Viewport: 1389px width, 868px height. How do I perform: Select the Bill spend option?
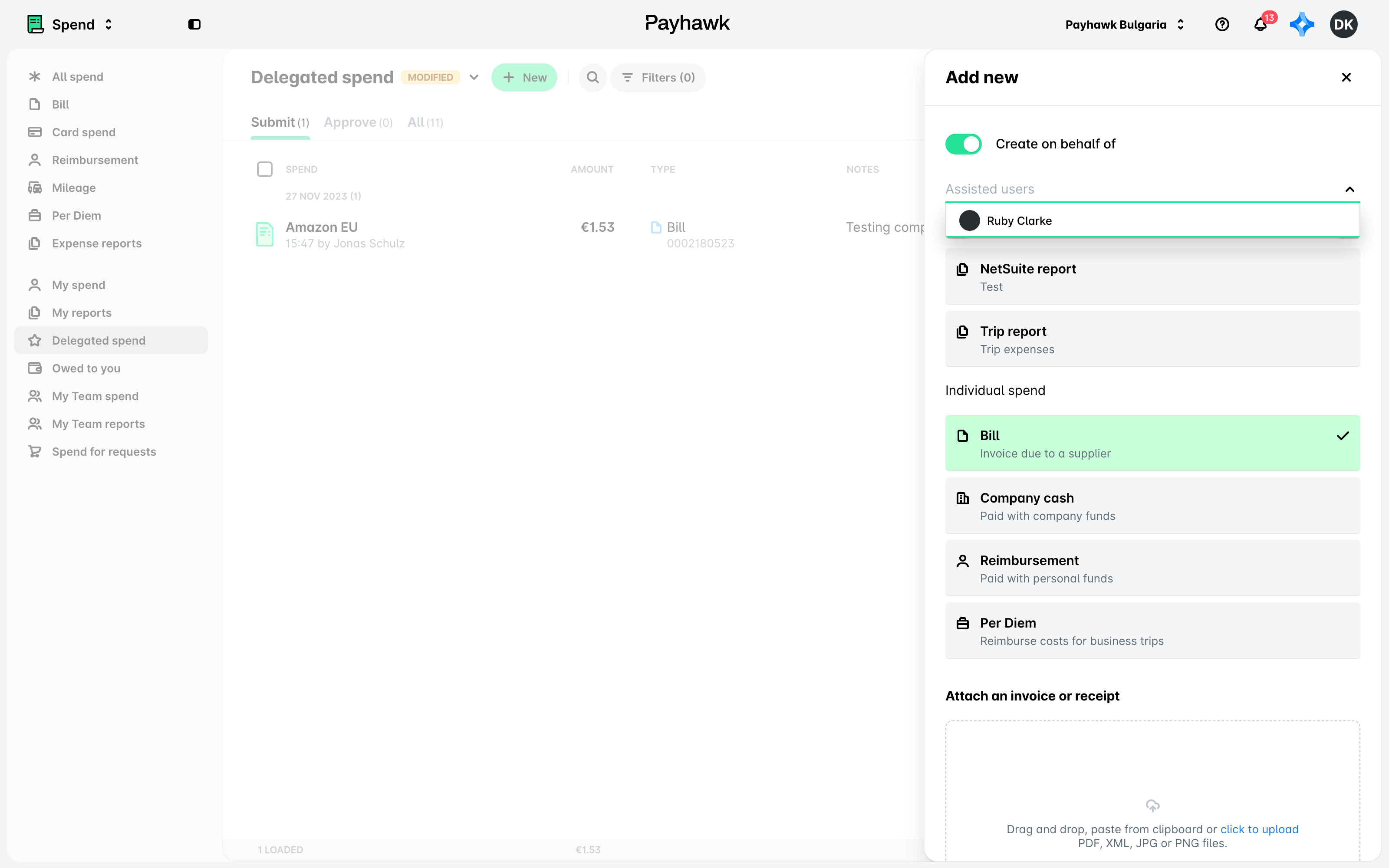coord(1152,443)
